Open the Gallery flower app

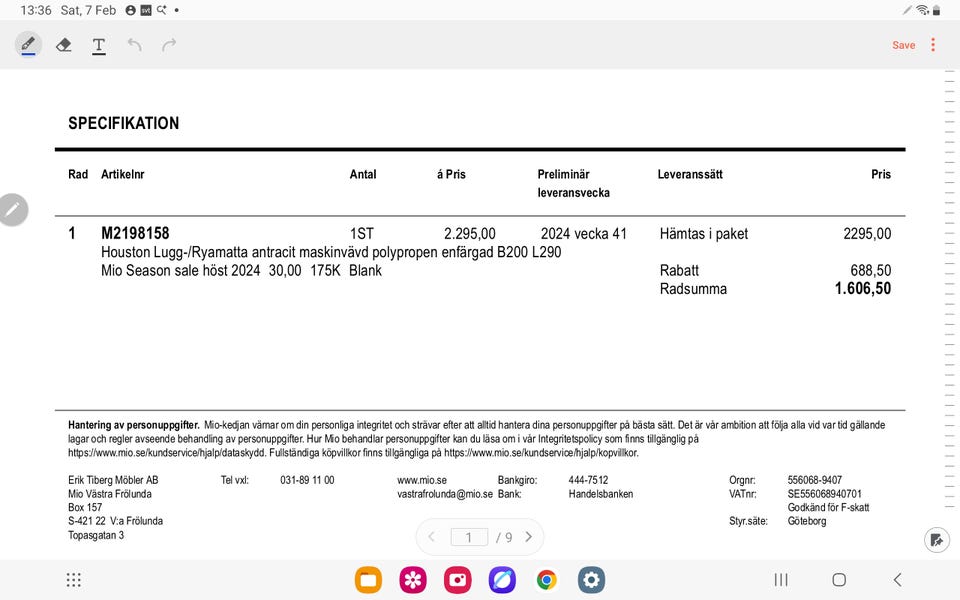[x=413, y=580]
